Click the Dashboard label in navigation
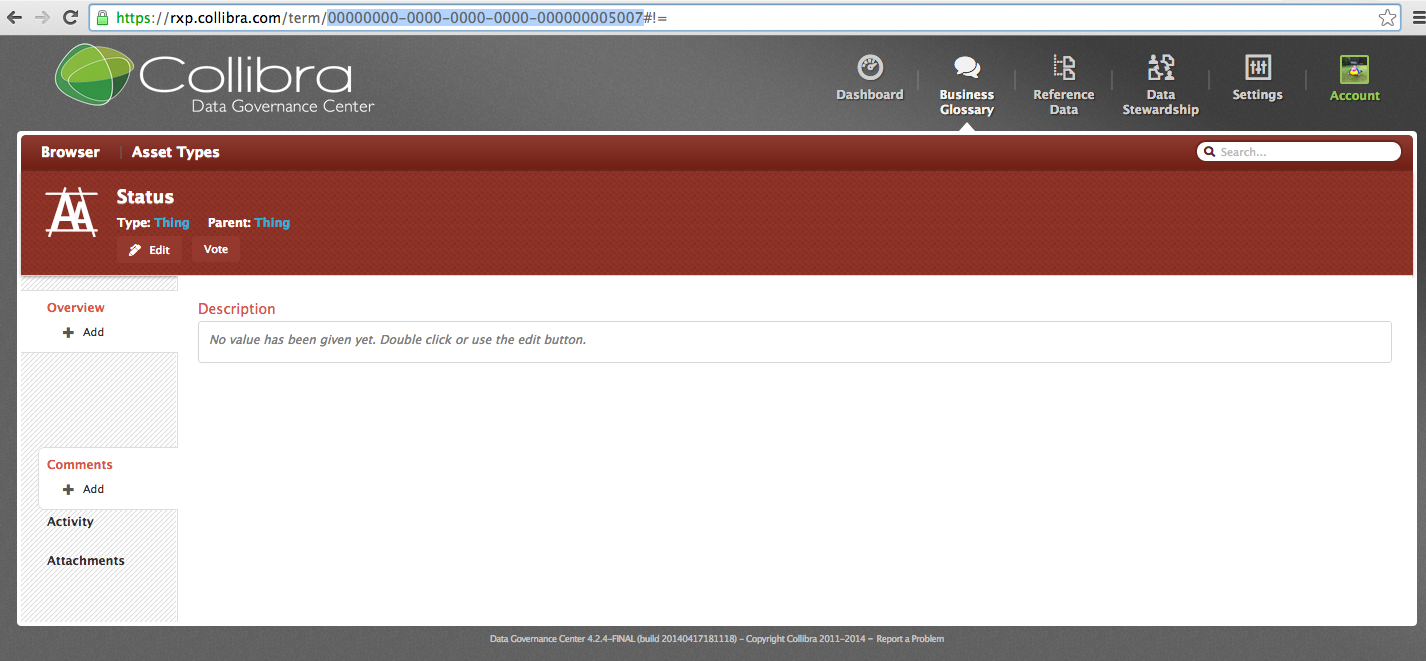The height and width of the screenshot is (661, 1426). tap(870, 95)
